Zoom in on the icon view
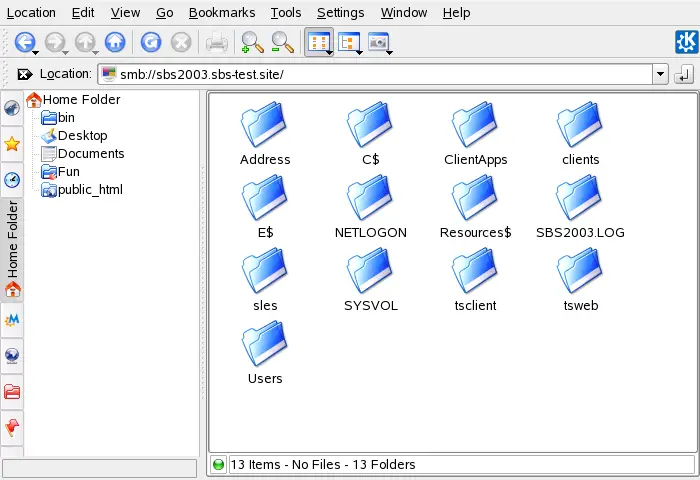Screen dimensions: 700x480 (x=252, y=42)
